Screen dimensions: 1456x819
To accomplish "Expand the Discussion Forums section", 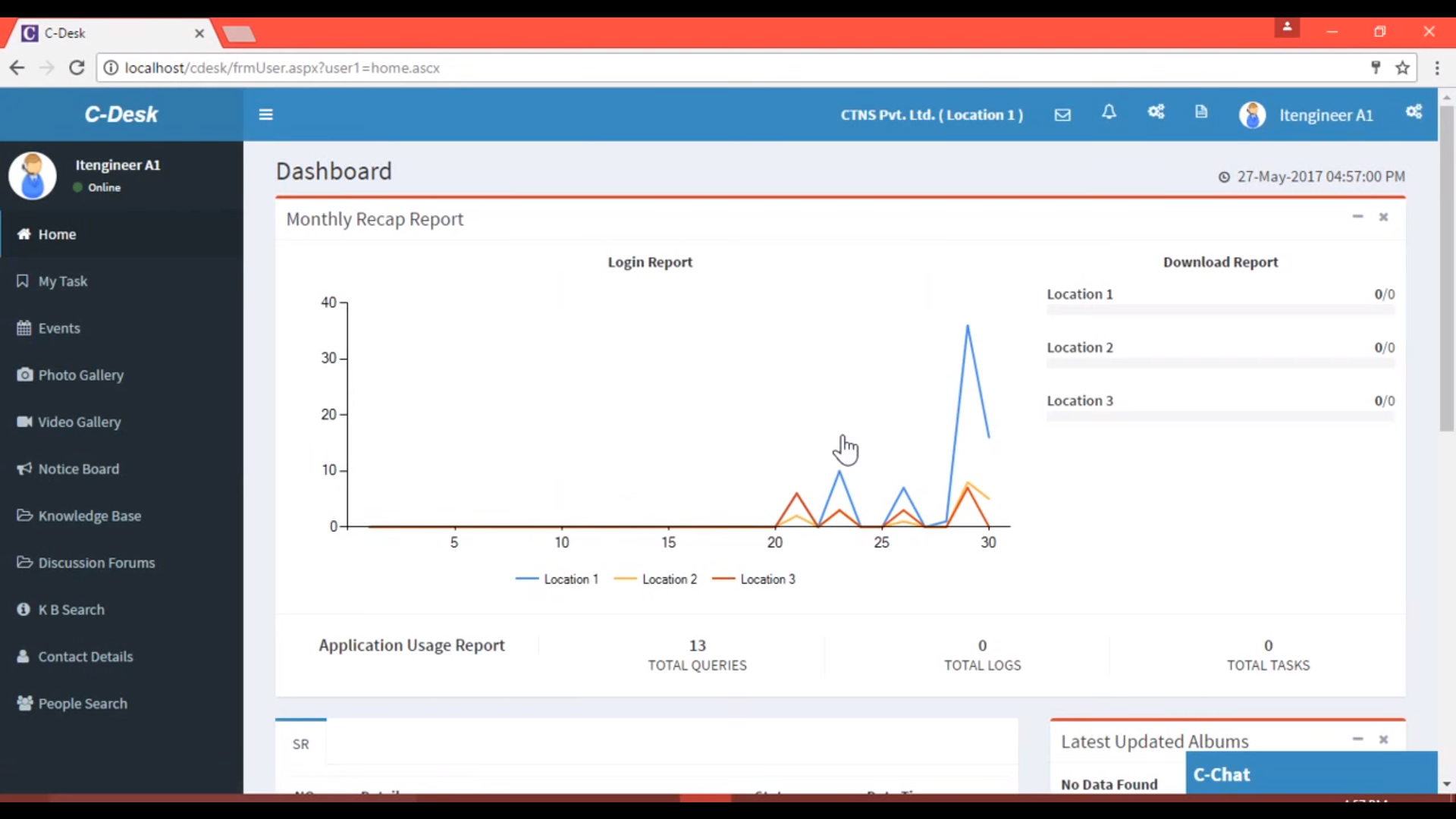I will [96, 563].
